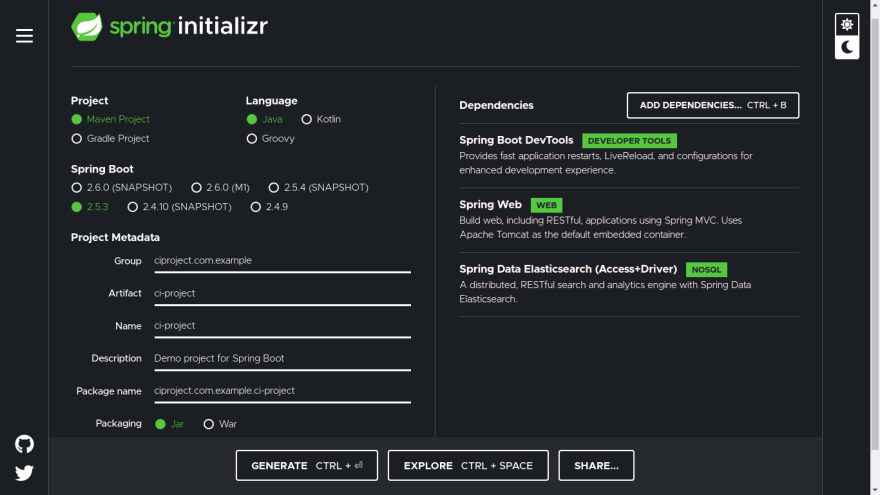Select Spring Boot 2.4.9
This screenshot has width=880, height=495.
coord(269,207)
